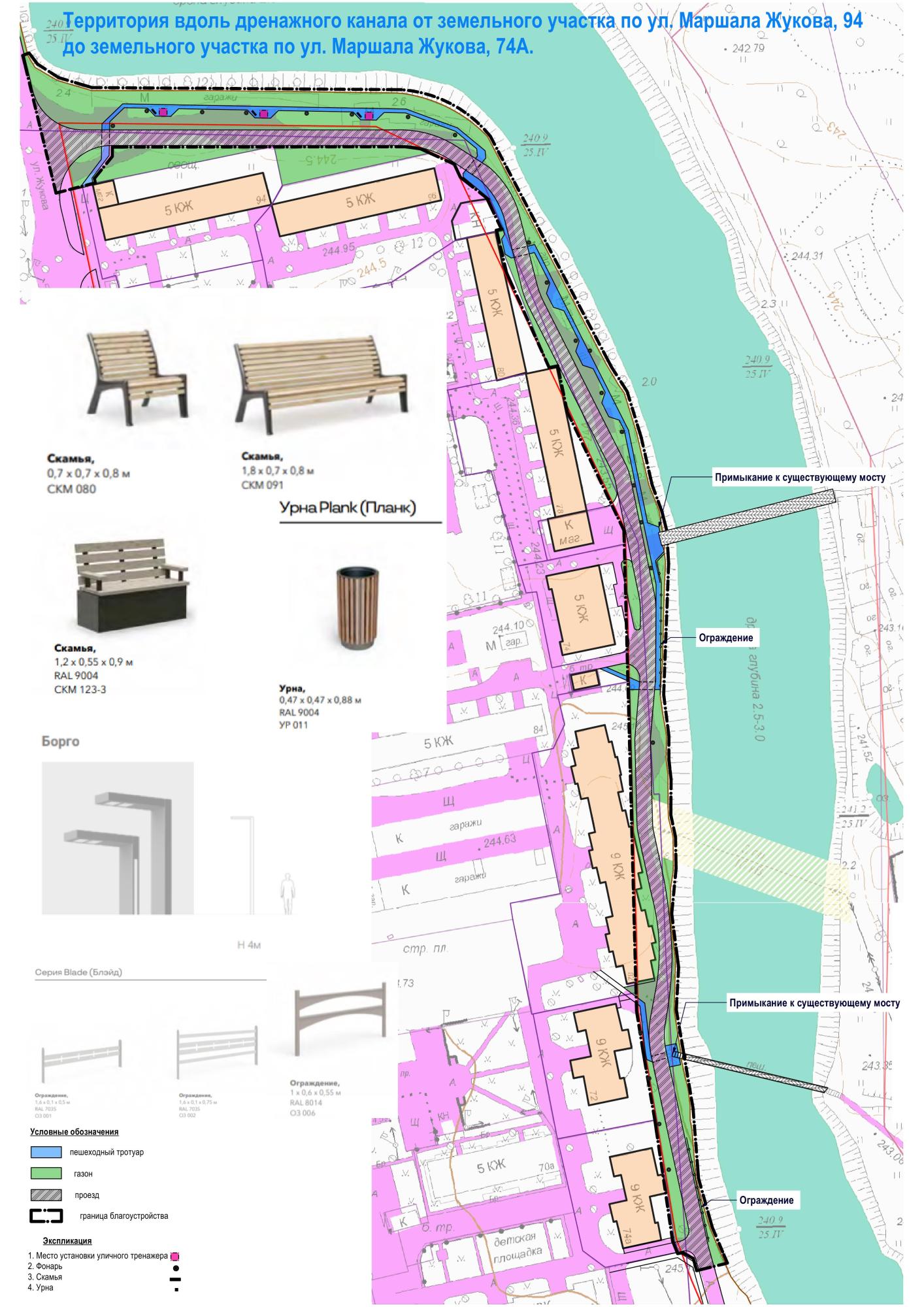
Task: Click the '3. Скамья' explication entry
Action: point(46,1277)
